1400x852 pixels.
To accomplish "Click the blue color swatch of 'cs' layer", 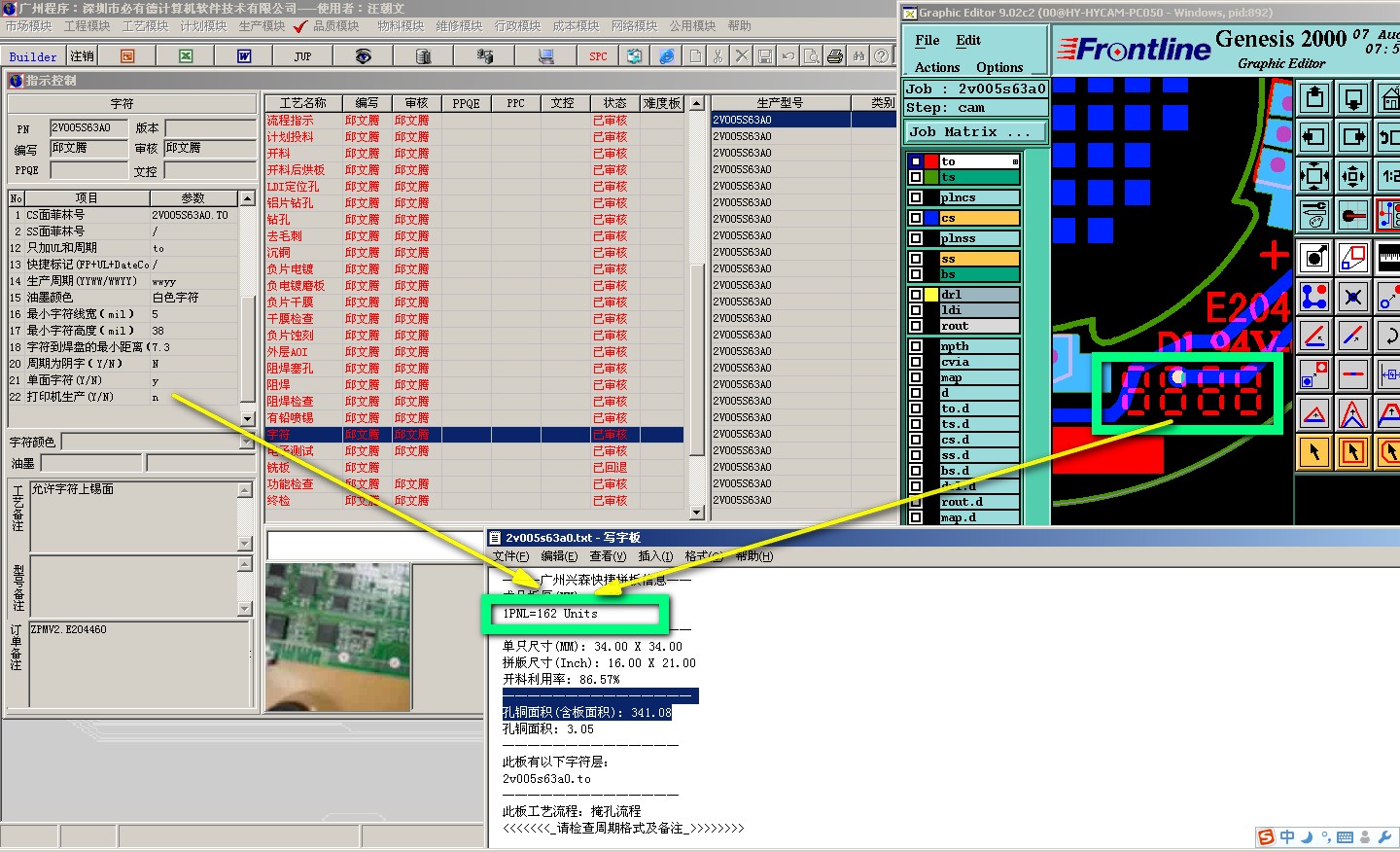I will point(931,218).
